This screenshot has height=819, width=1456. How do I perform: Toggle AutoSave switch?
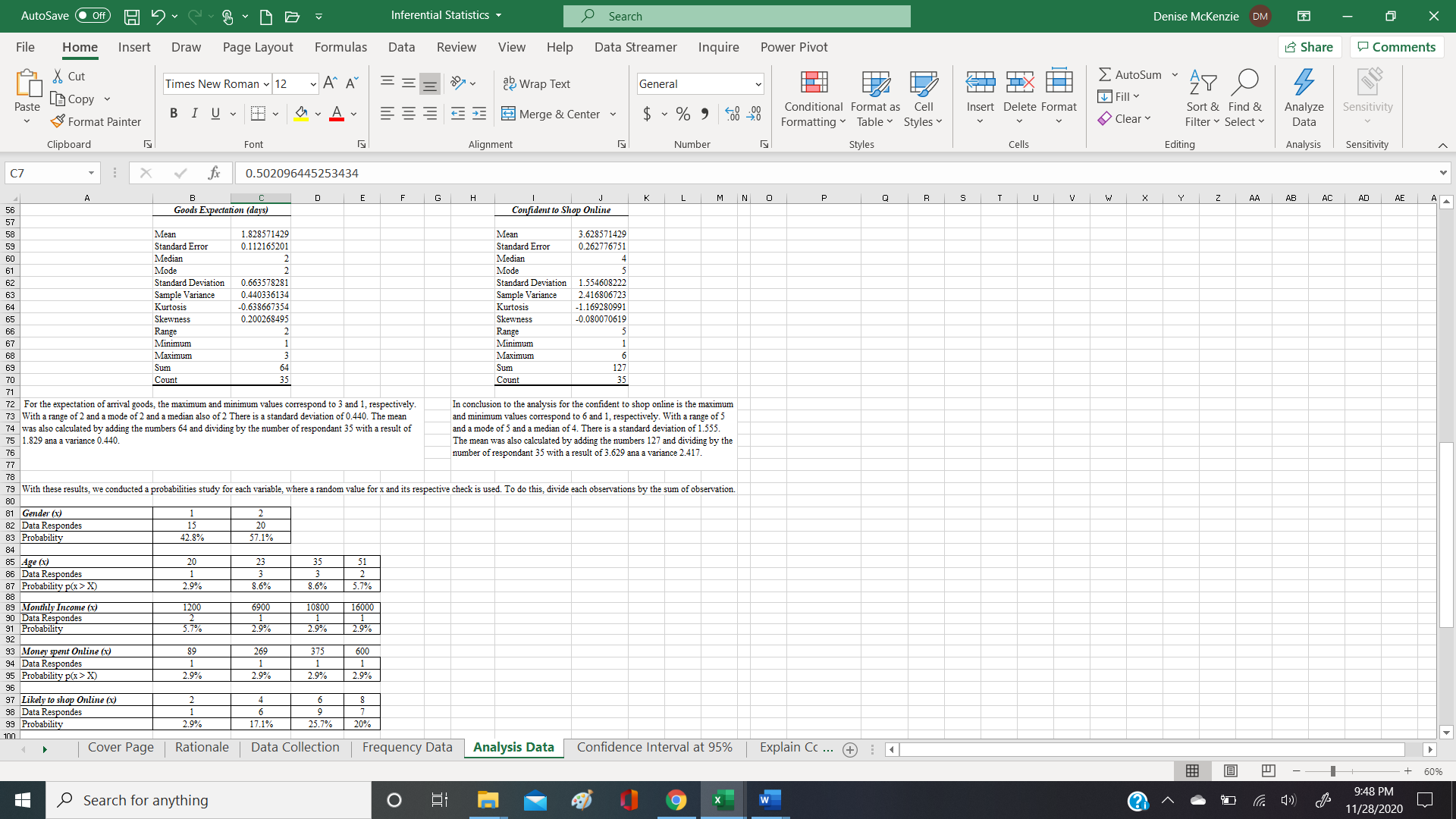93,16
